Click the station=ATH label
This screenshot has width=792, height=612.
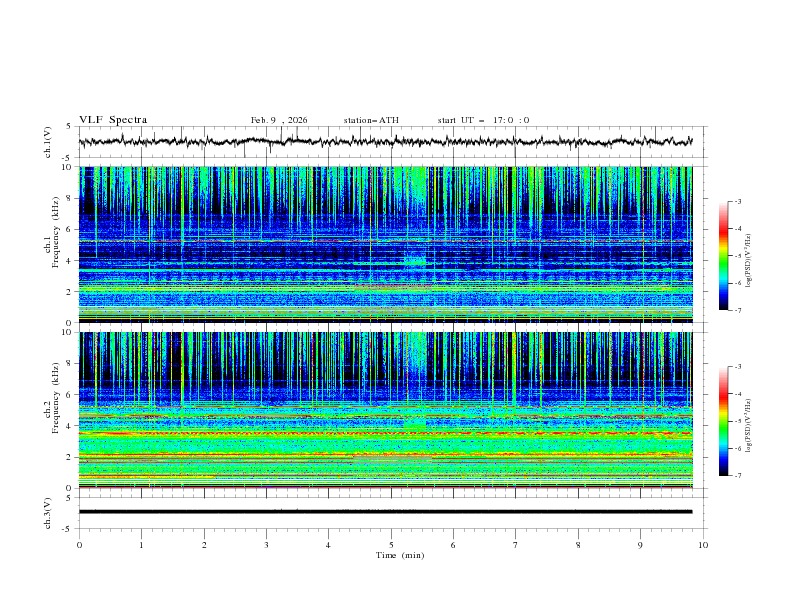coord(371,120)
